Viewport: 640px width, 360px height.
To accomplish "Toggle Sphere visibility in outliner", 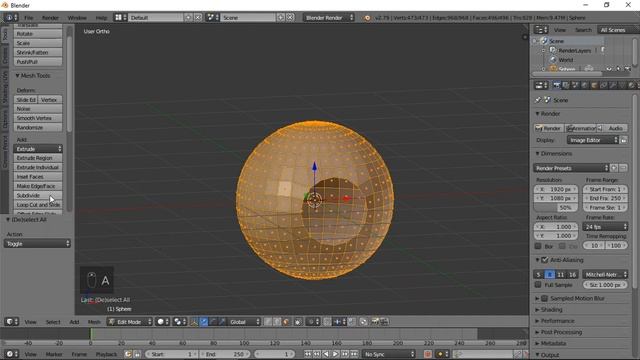I will click(x=609, y=69).
